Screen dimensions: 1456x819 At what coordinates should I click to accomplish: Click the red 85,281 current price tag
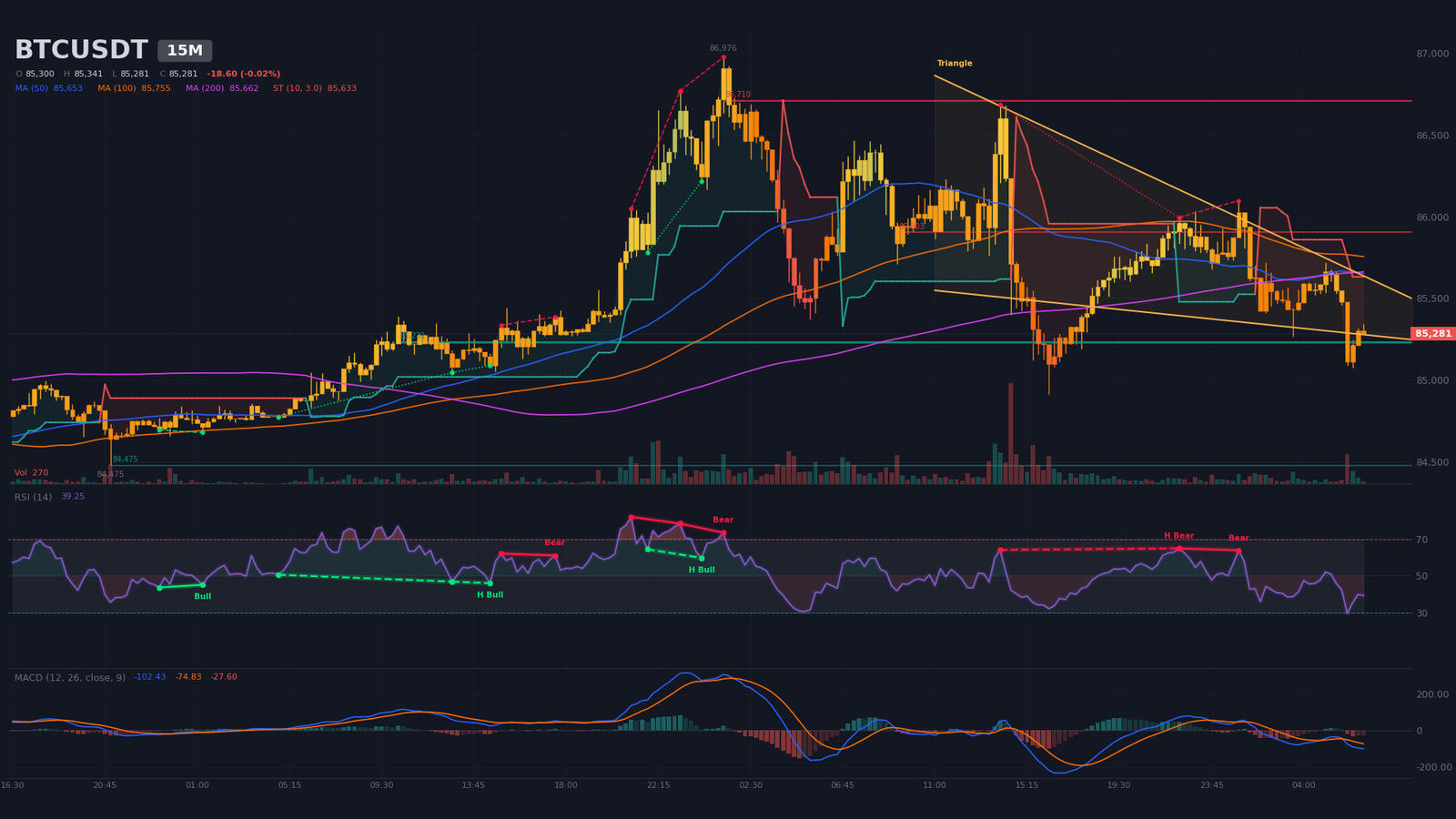click(1433, 334)
